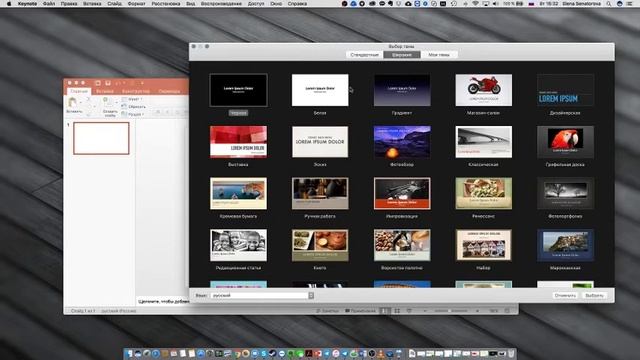Image resolution: width=640 pixels, height=360 pixels.
Task: Select the Редакционная статья theme thumbnail
Action: tap(238, 245)
